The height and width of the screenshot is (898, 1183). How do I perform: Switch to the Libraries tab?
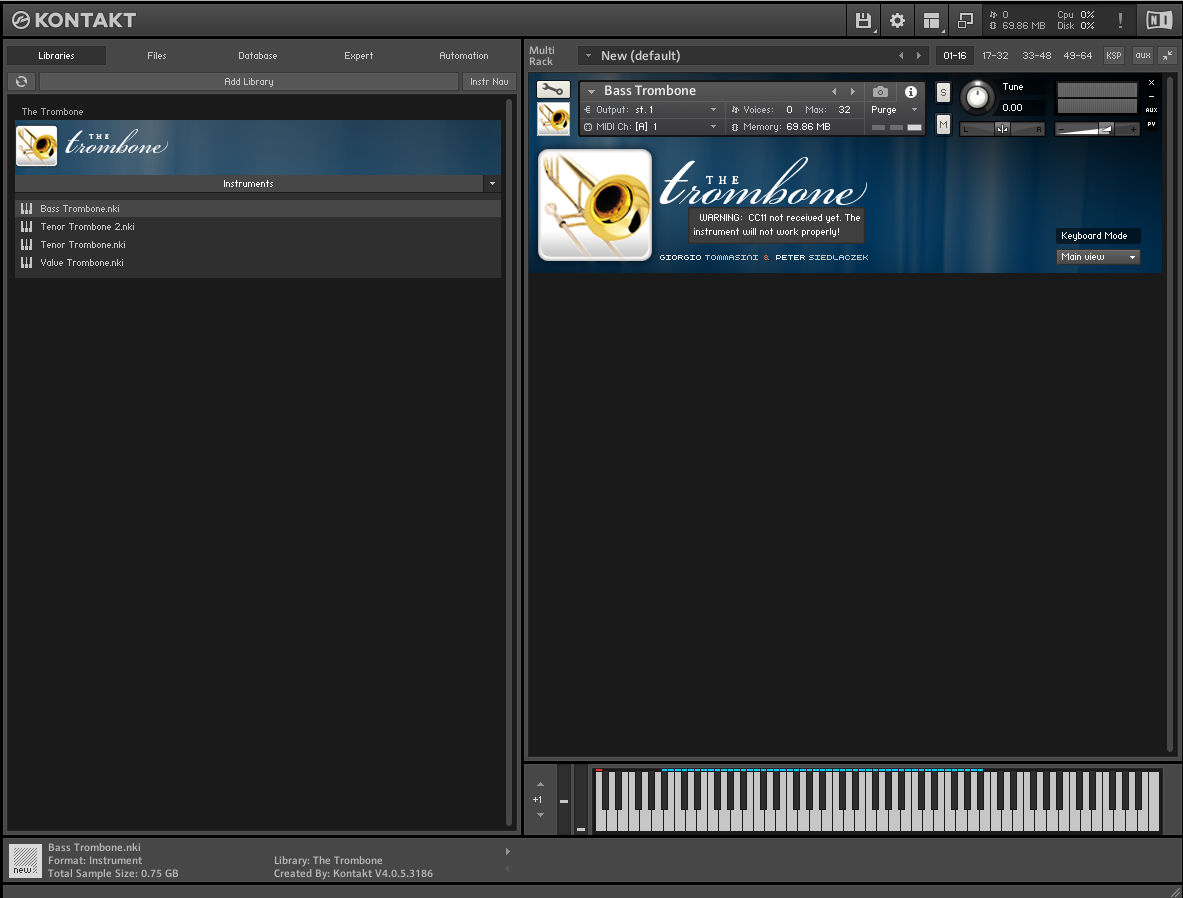pos(57,56)
